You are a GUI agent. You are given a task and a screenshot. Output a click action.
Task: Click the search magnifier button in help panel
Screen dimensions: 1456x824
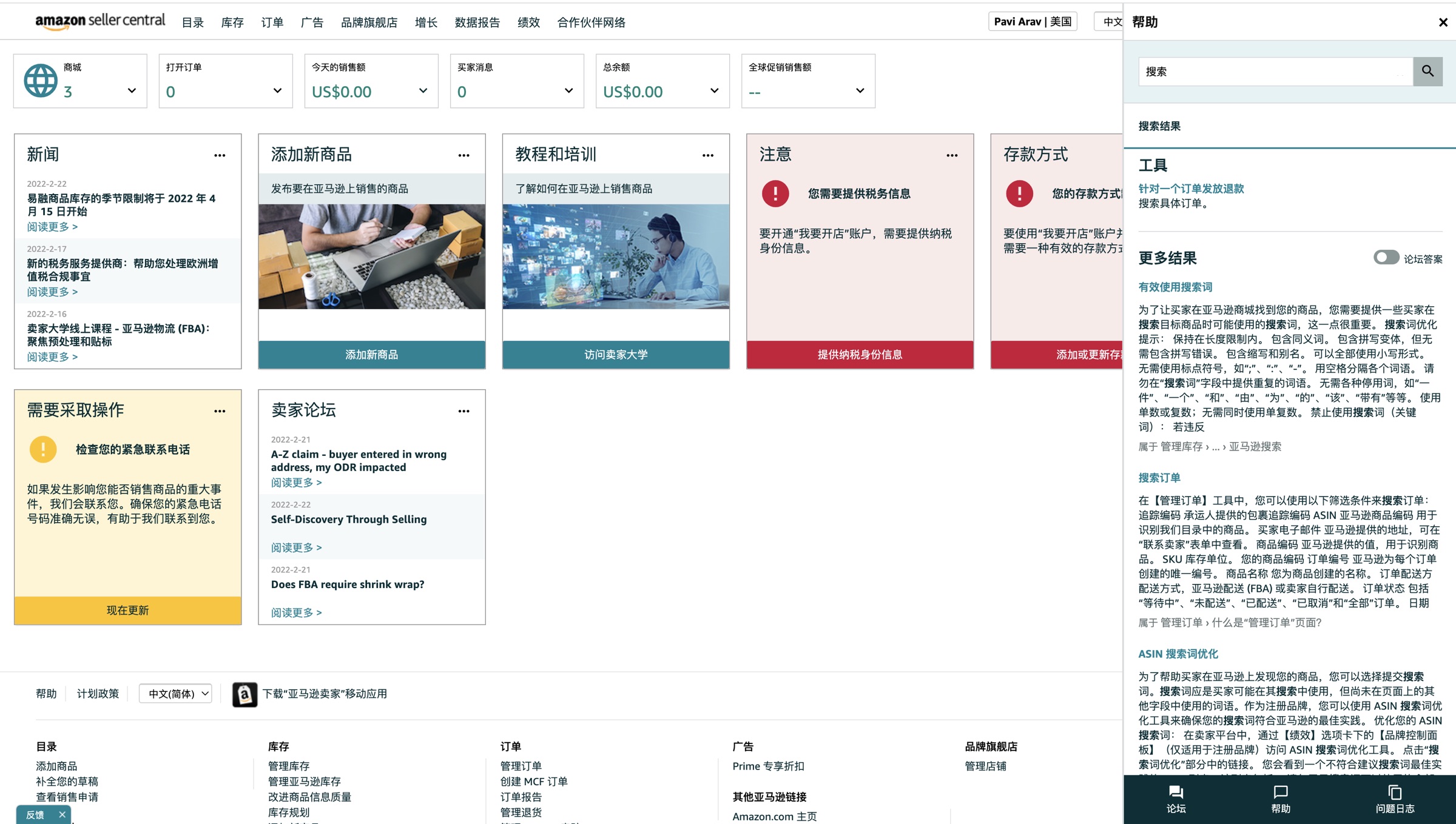tap(1427, 72)
